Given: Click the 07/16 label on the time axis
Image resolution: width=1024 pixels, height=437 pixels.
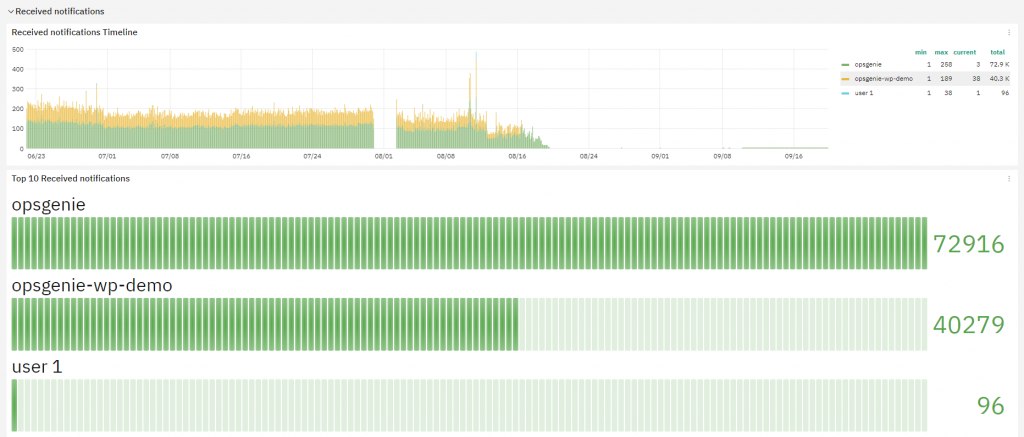Looking at the screenshot, I should [x=241, y=157].
